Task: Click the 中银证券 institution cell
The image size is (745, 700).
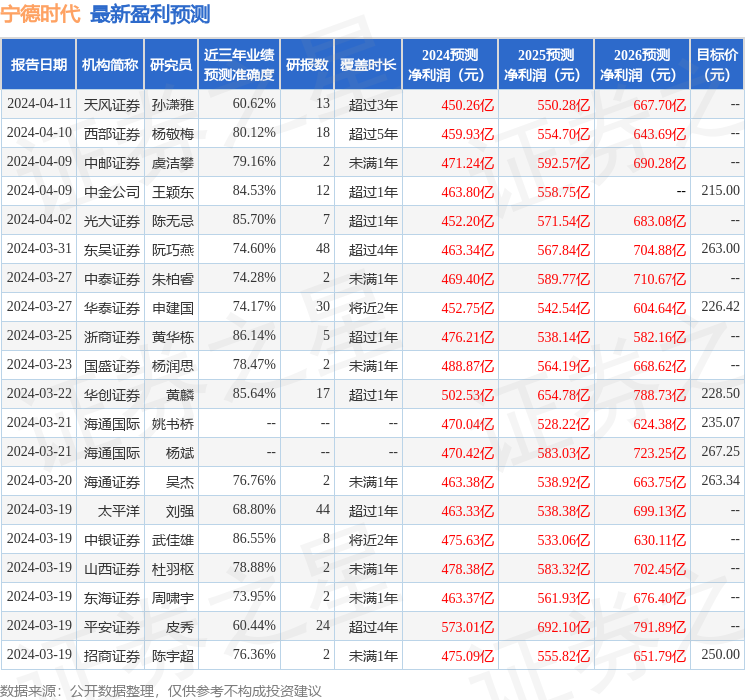Action: tap(112, 539)
